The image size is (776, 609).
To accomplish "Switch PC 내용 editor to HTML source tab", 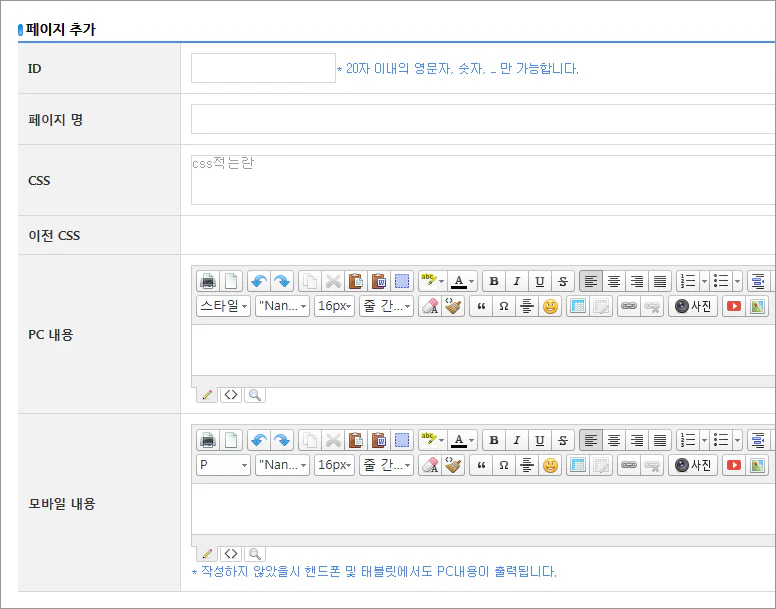I will pos(231,395).
